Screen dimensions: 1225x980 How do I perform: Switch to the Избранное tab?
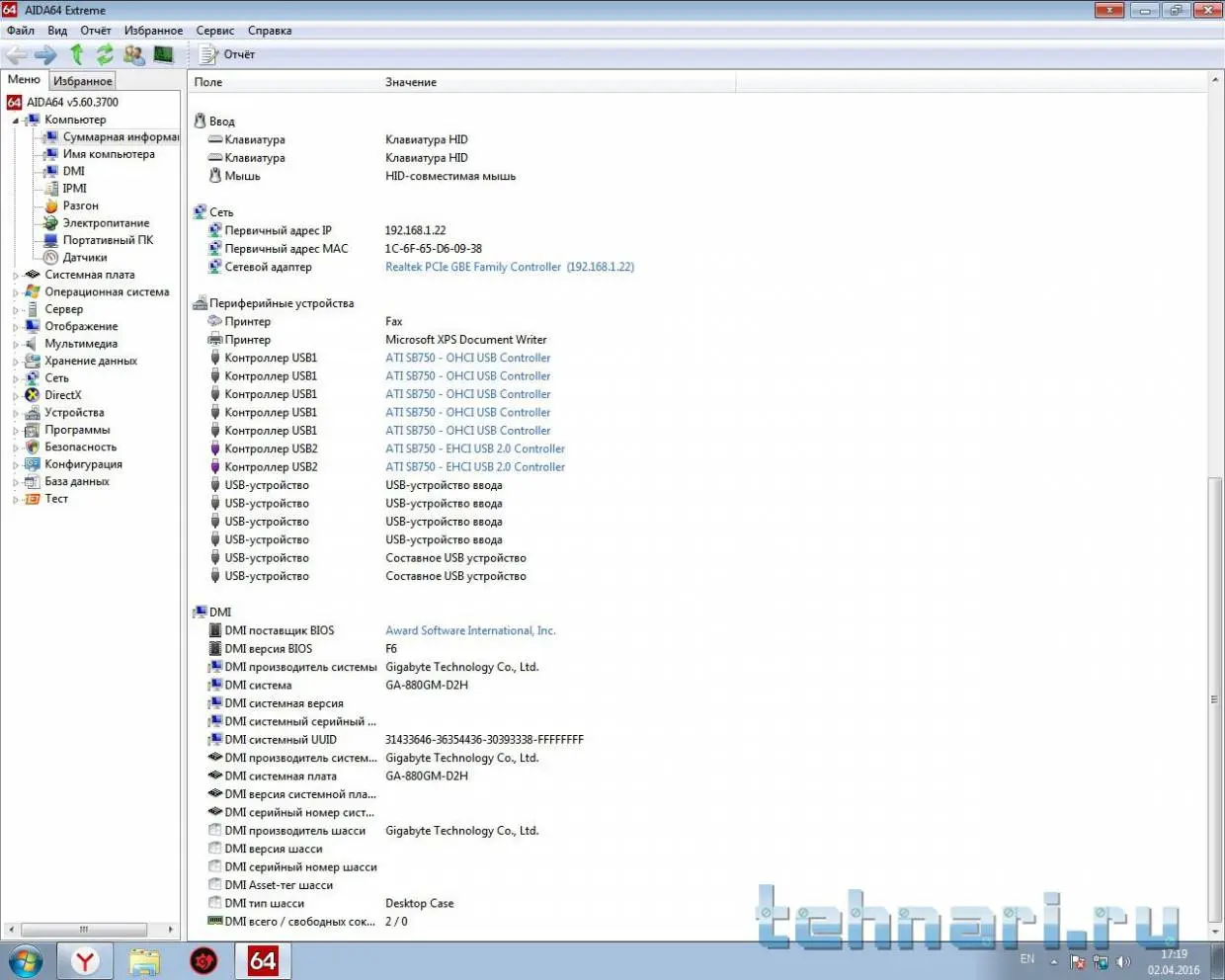(x=83, y=81)
